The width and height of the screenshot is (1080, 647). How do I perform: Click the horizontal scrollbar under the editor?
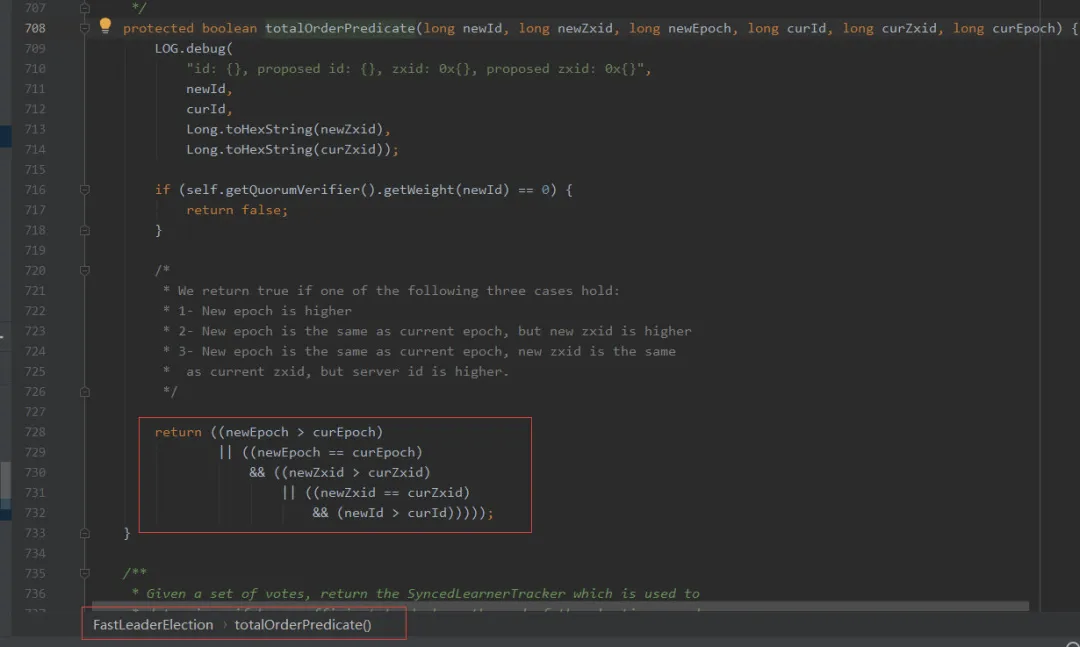point(560,606)
